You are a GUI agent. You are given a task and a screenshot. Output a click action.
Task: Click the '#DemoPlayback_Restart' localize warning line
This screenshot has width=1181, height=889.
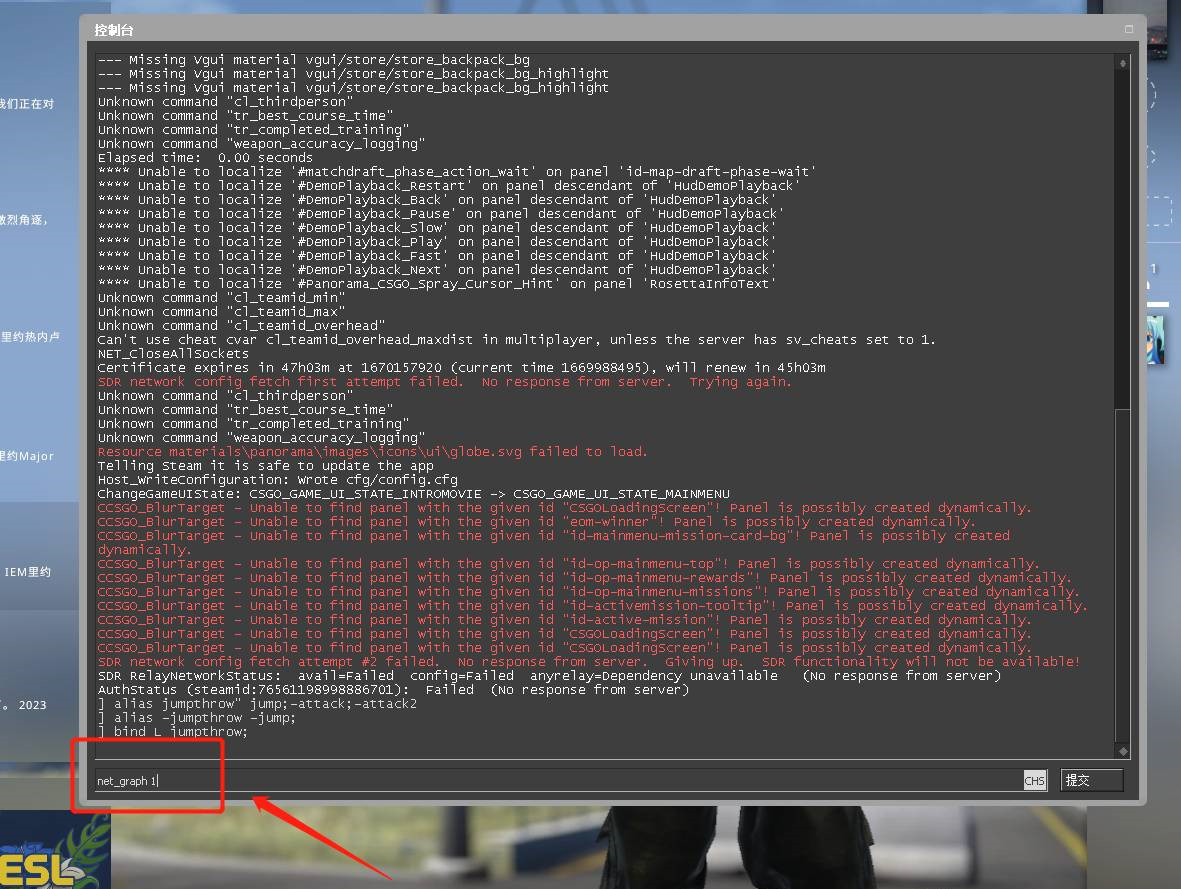449,186
